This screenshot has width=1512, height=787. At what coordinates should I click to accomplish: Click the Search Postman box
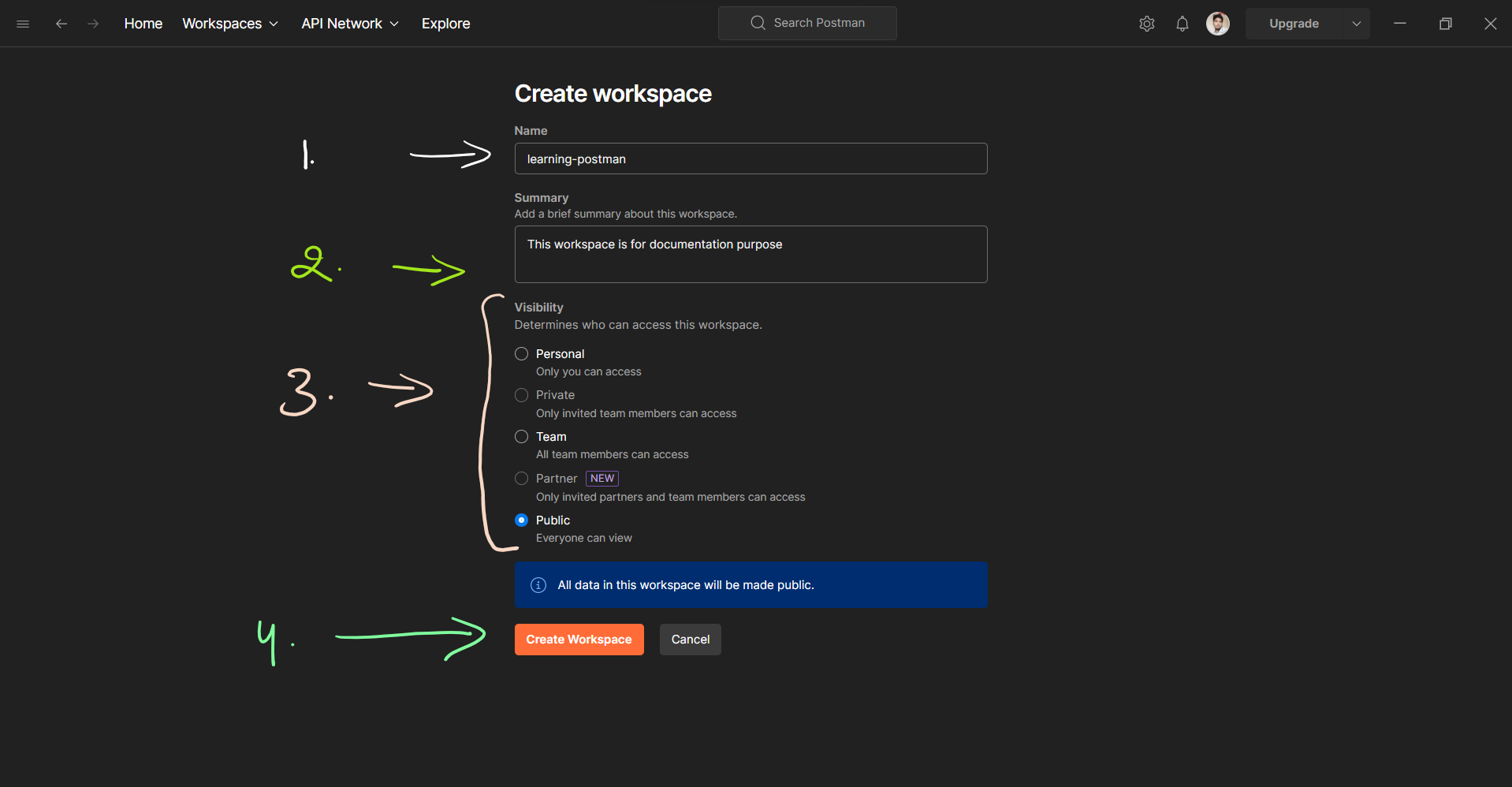pyautogui.click(x=807, y=23)
